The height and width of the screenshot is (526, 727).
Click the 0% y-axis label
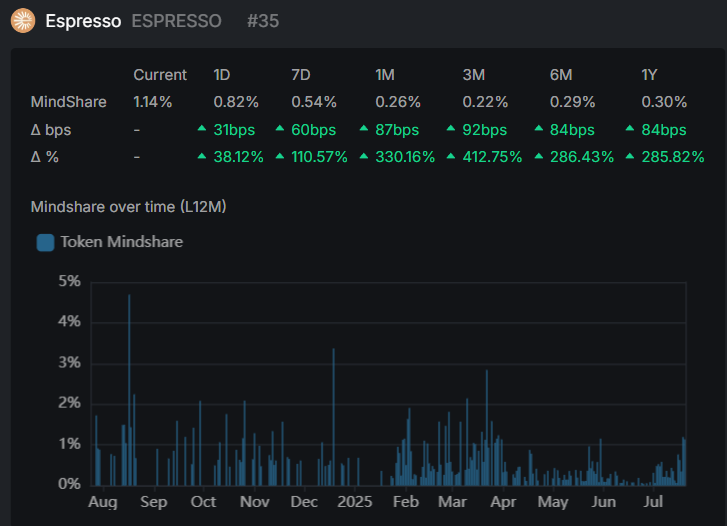(70, 484)
